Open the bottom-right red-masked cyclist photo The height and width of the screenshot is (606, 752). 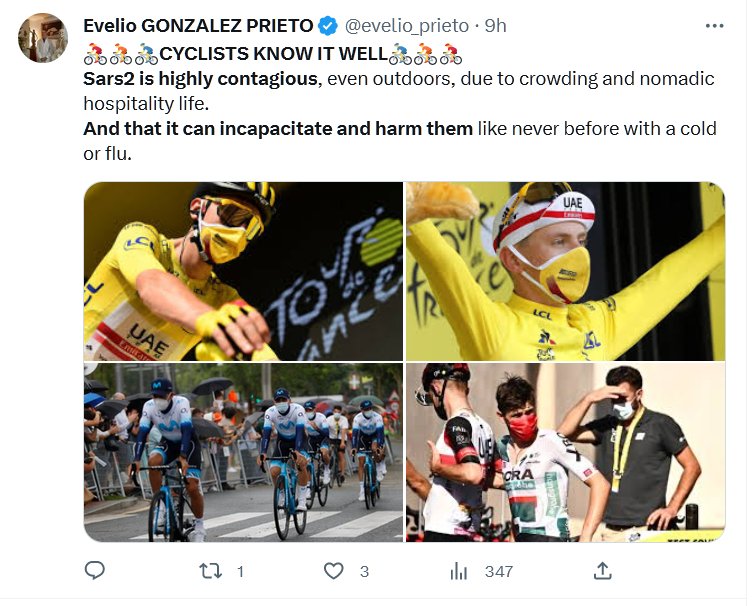(x=565, y=452)
